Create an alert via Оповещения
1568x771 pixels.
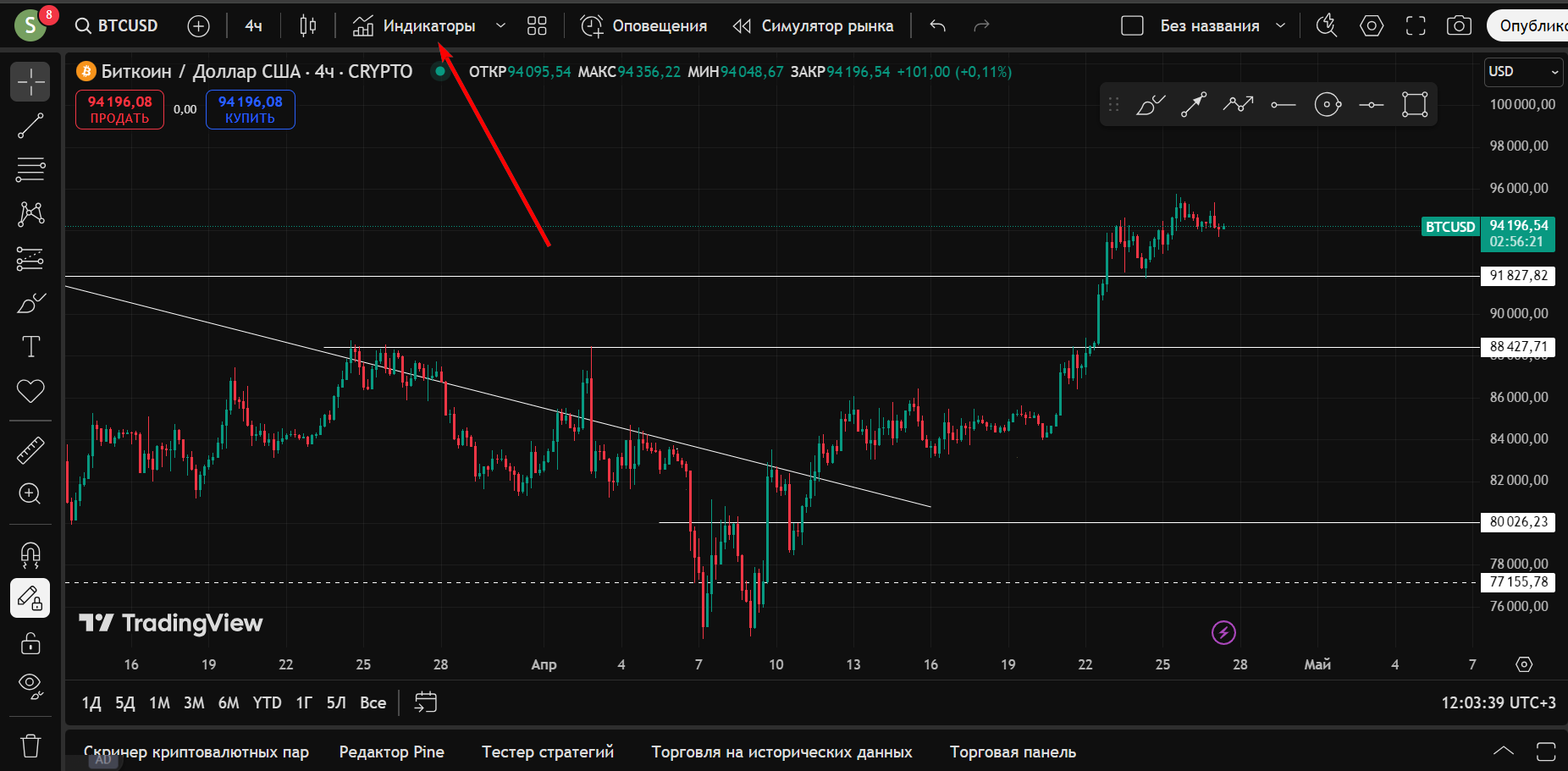click(643, 26)
